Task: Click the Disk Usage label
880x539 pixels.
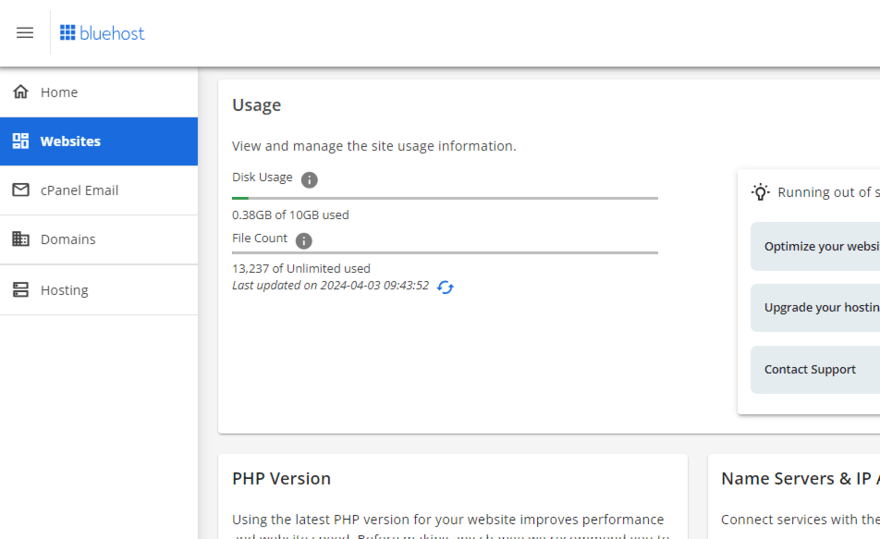Action: click(x=262, y=177)
